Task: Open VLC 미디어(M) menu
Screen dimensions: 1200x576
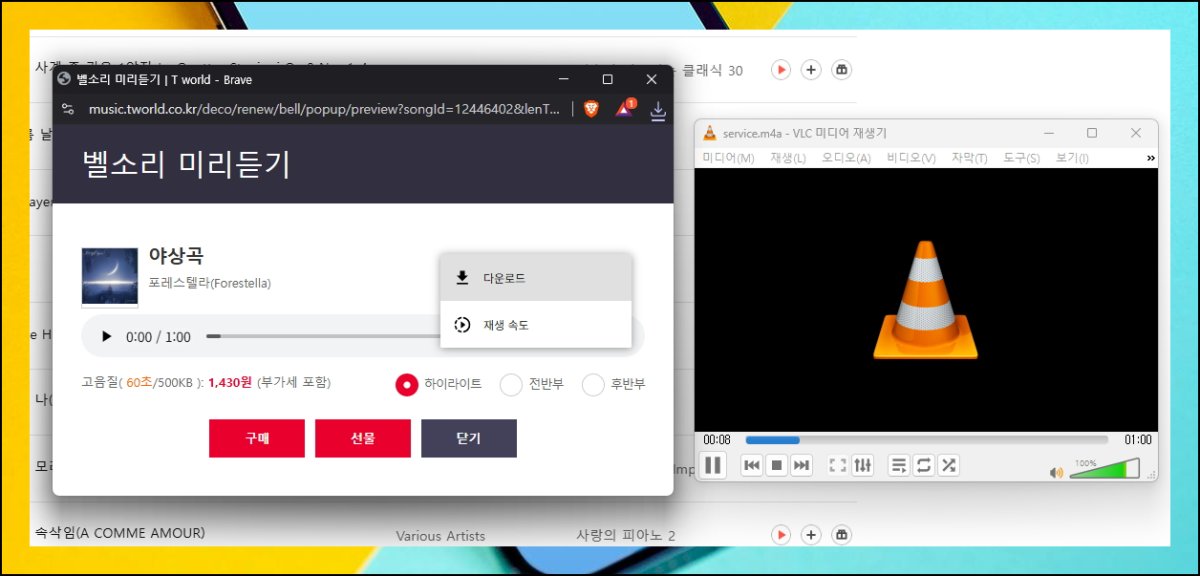Action: point(729,158)
